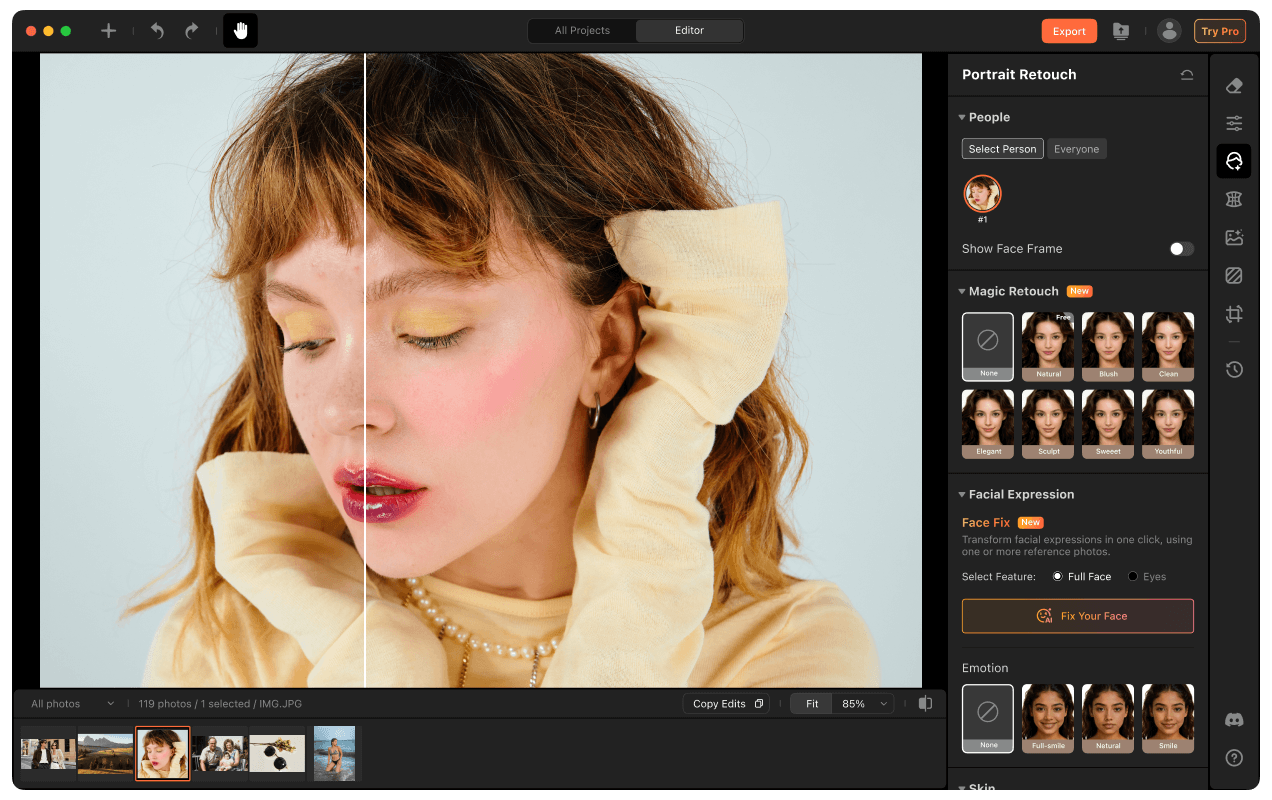Apply the Natural Emotion preset
The height and width of the screenshot is (800, 1272).
point(1108,718)
